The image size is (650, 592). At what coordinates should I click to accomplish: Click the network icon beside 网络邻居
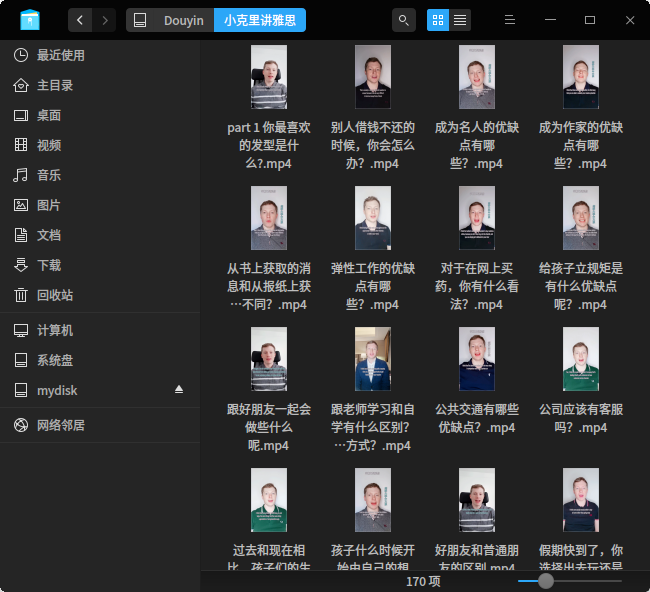21,425
